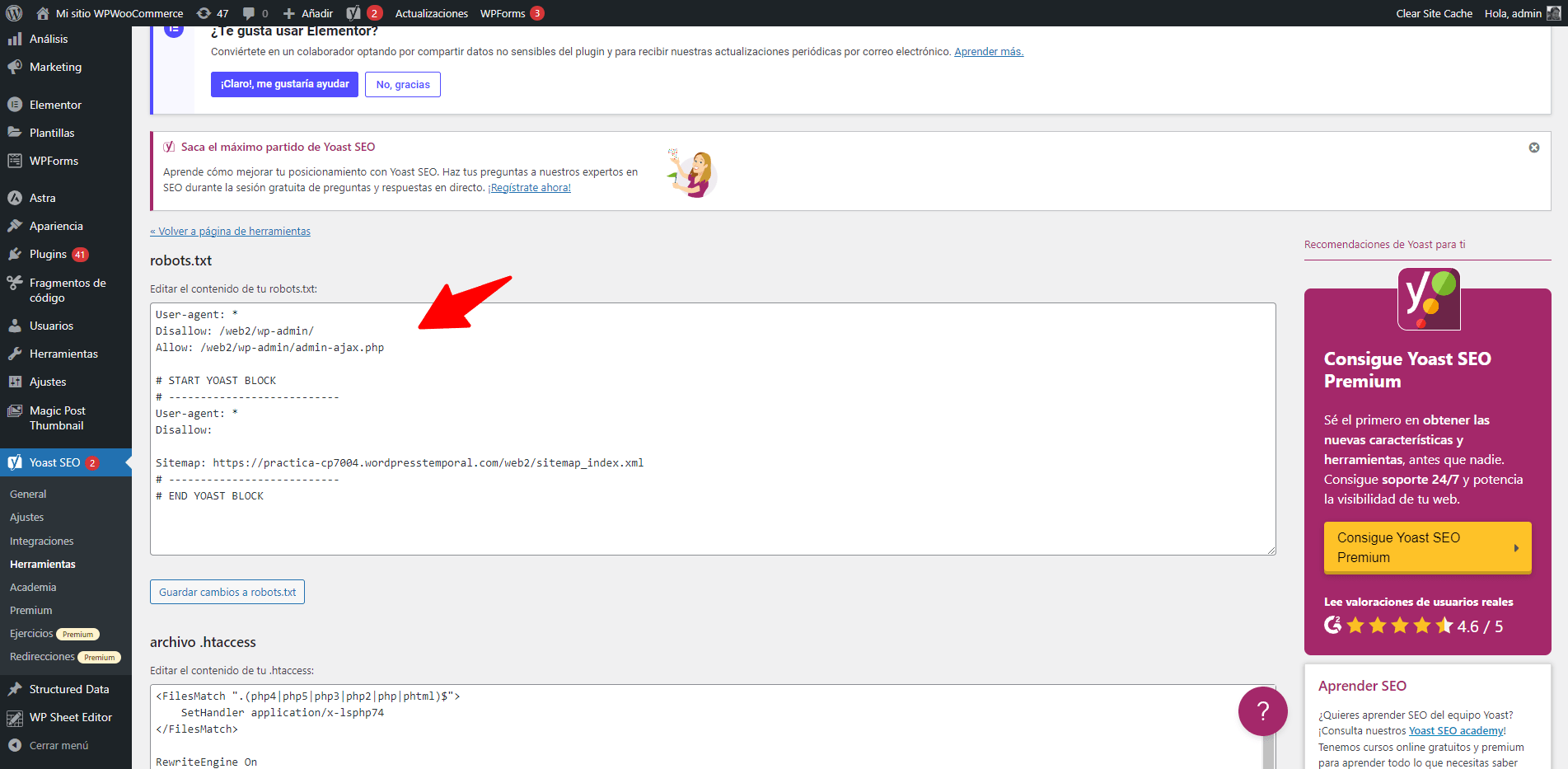
Task: Click the Yoast Premium logo image
Action: [x=1429, y=298]
